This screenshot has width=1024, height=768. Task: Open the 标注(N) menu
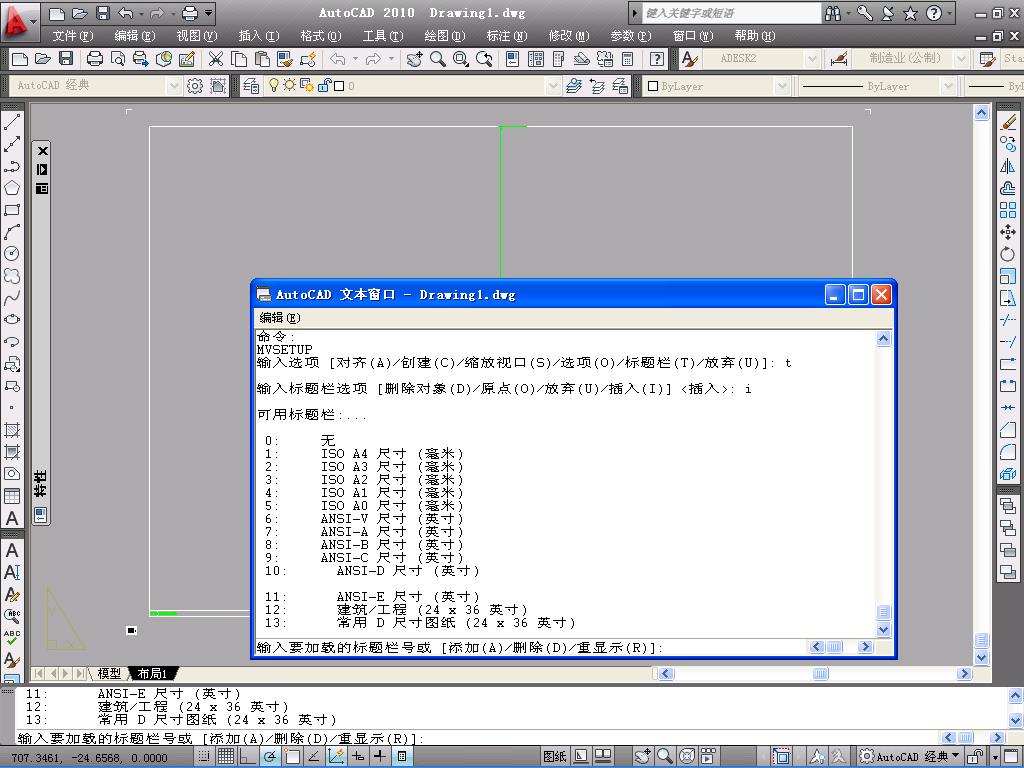pyautogui.click(x=507, y=36)
